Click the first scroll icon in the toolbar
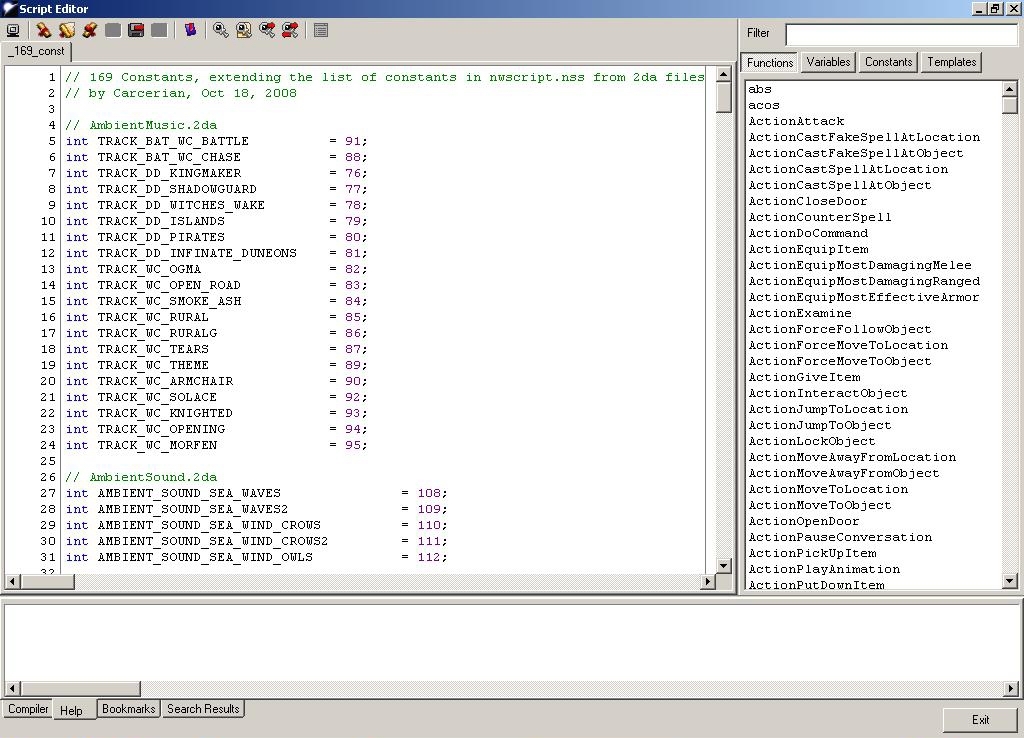The width and height of the screenshot is (1024, 738). point(43,31)
